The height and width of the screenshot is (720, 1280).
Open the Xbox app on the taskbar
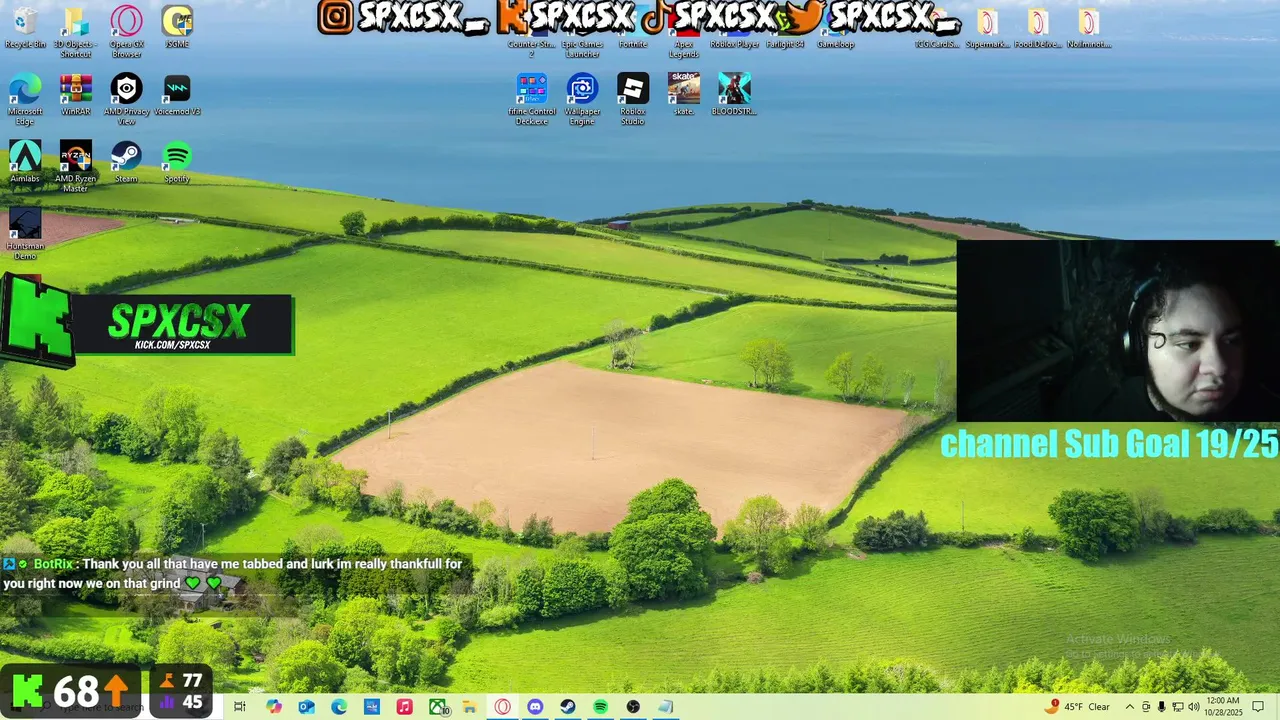(x=438, y=707)
